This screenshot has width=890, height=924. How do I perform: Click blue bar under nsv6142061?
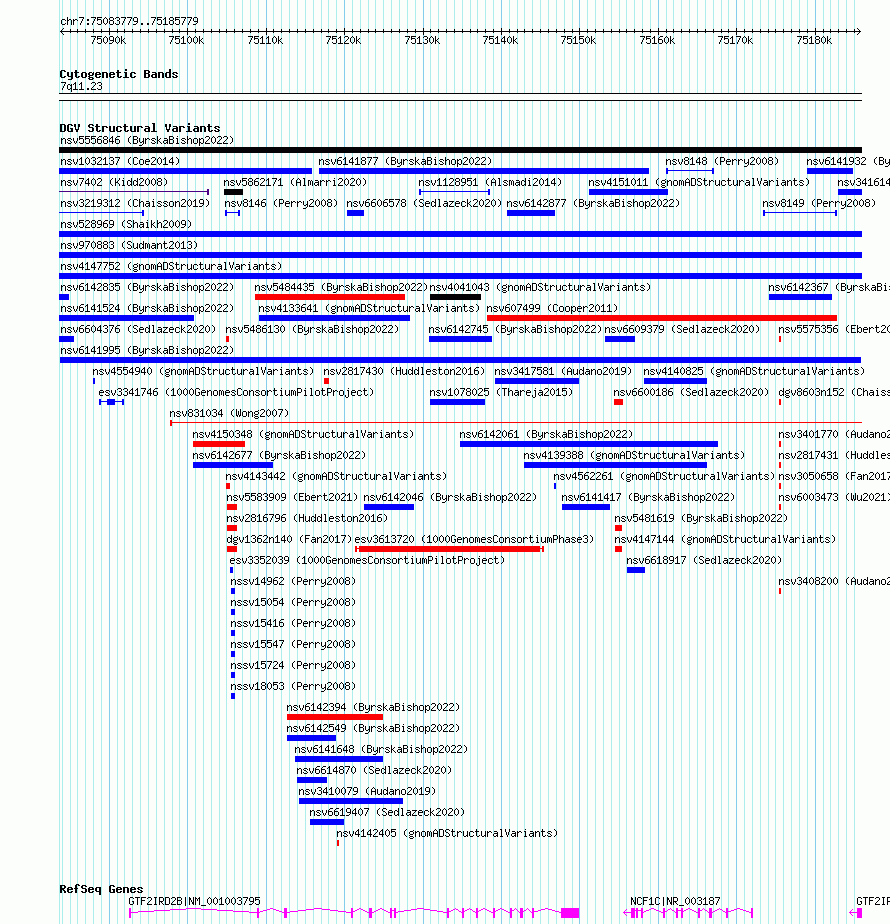[589, 444]
